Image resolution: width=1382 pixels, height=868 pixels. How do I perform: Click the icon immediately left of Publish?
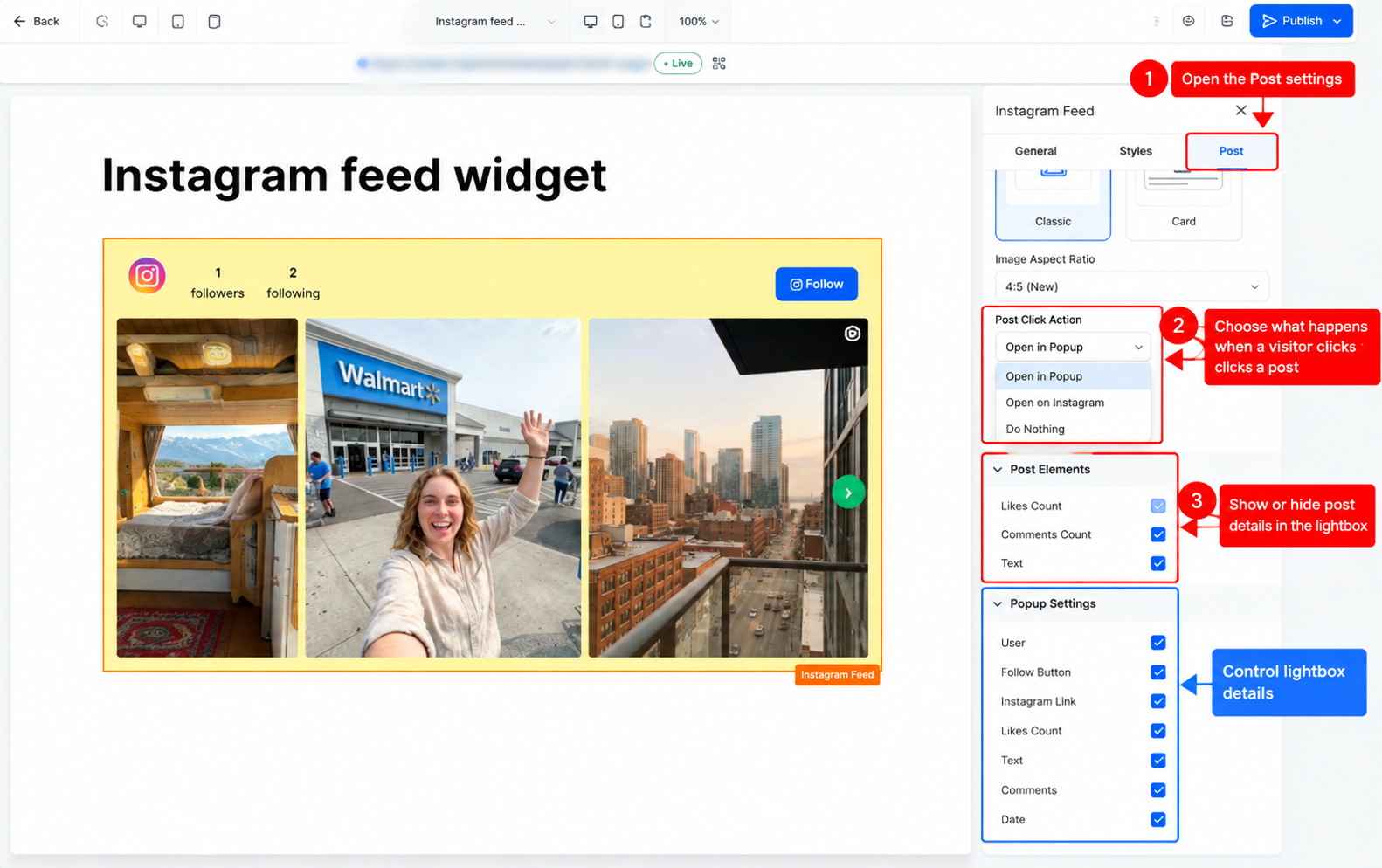point(1227,21)
